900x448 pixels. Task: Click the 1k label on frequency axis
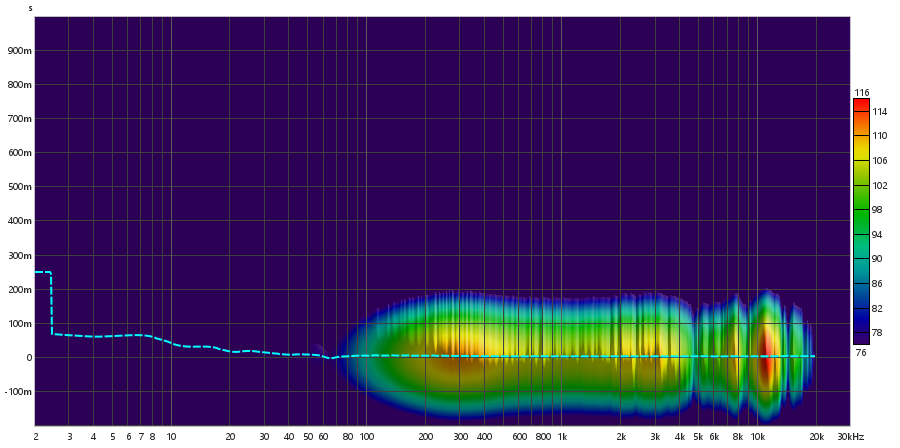[562, 437]
